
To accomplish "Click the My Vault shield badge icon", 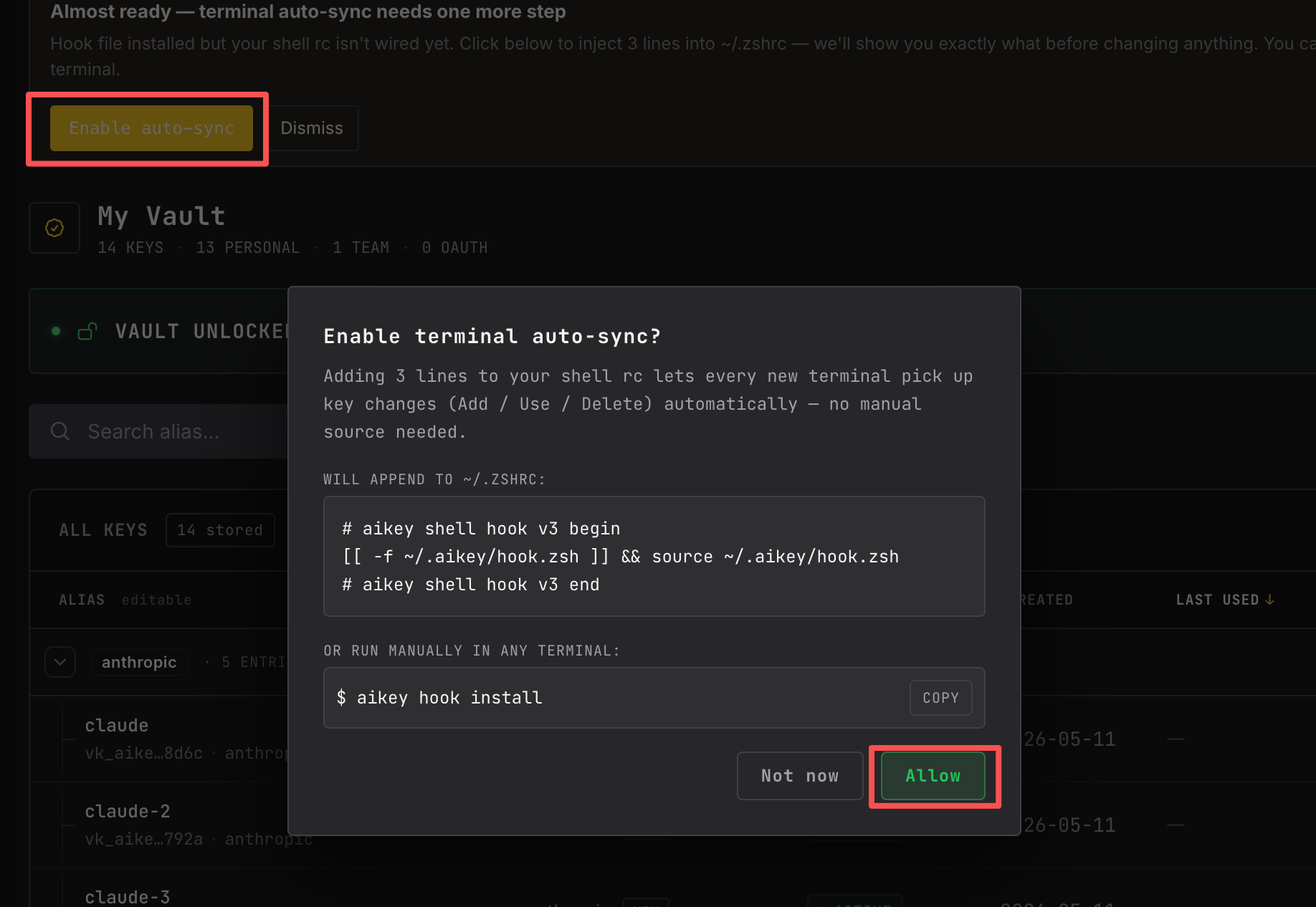I will click(x=54, y=228).
